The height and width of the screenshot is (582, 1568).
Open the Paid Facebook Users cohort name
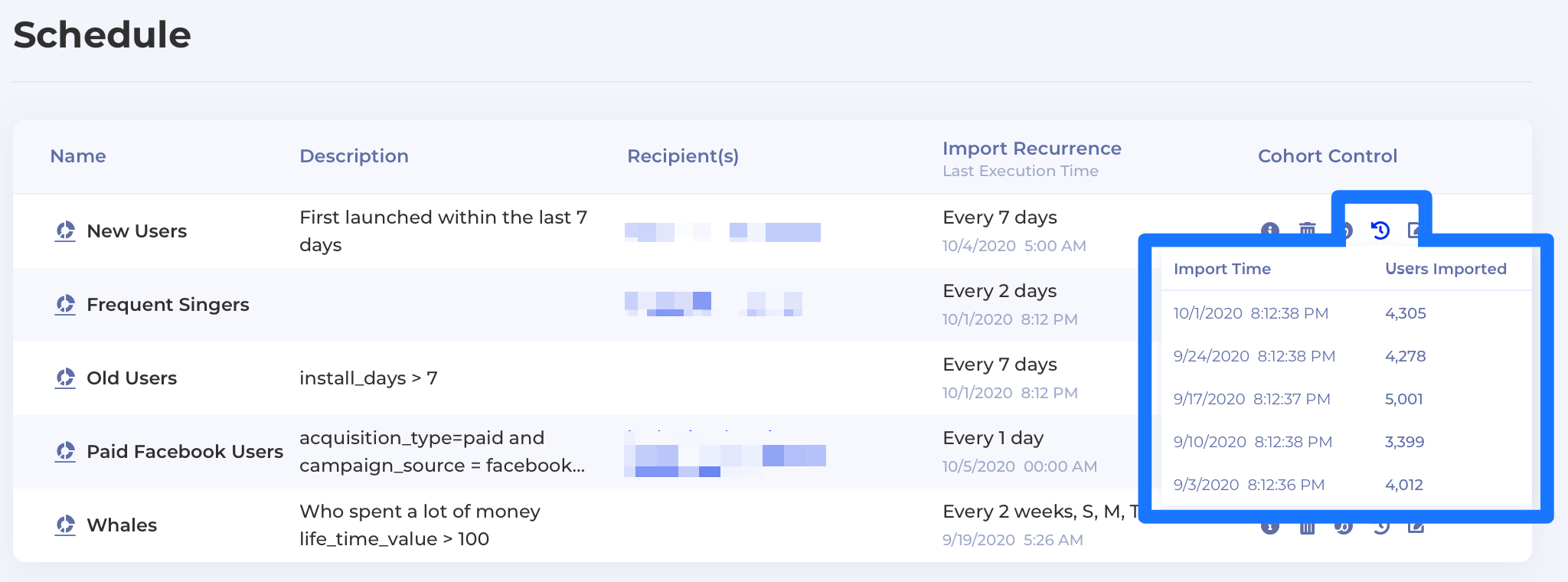pos(185,452)
